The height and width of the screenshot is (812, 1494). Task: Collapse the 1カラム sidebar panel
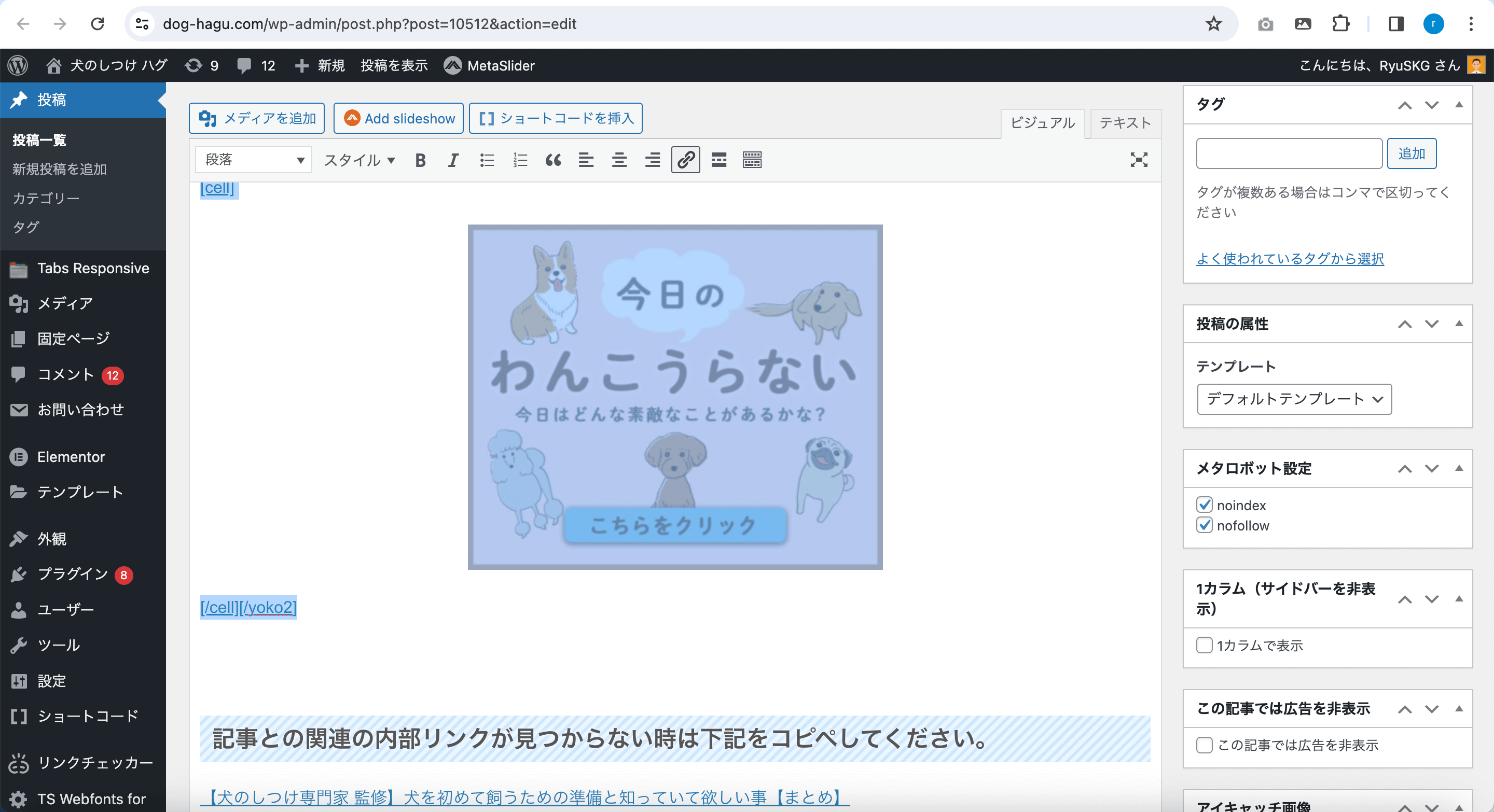click(1459, 599)
